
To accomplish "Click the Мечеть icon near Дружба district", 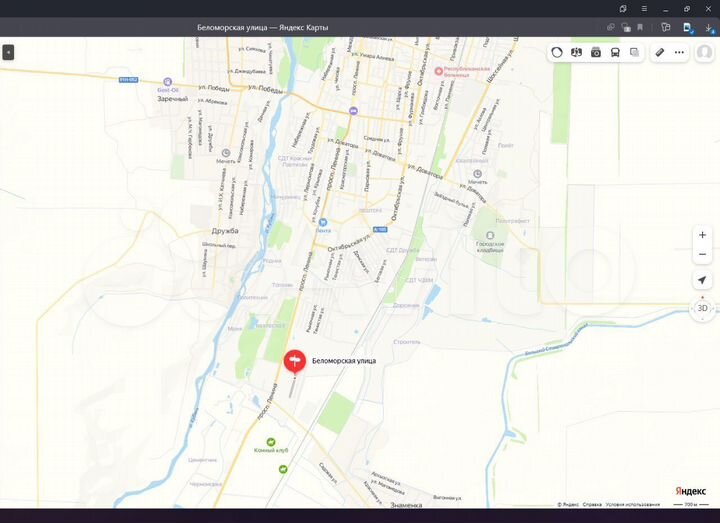I will pyautogui.click(x=226, y=152).
